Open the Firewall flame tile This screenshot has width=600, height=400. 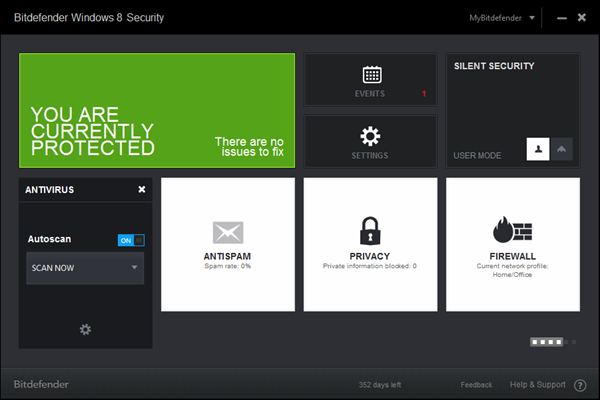[513, 244]
